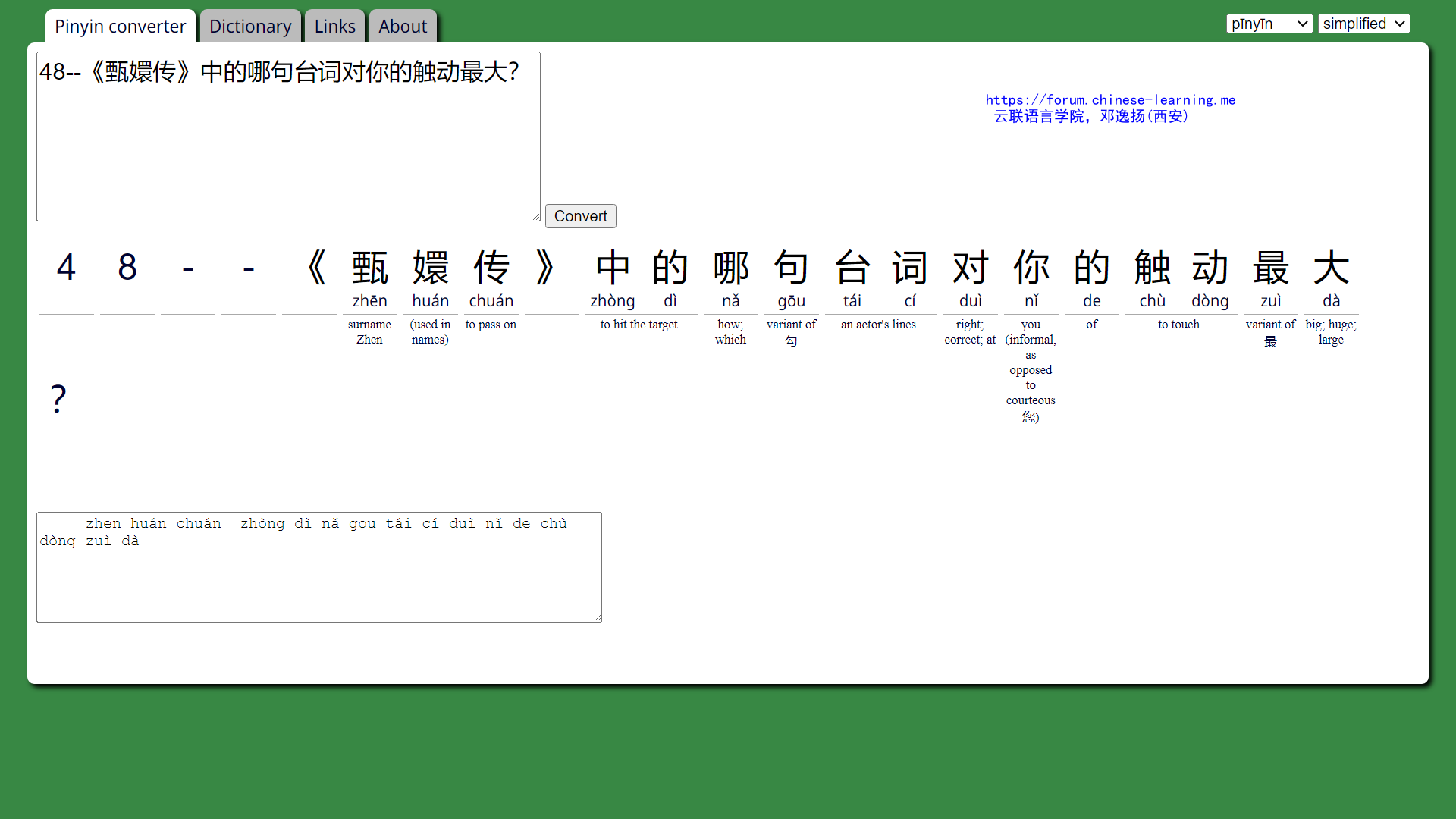Click the definition 'variant of 最'
The image size is (1456, 819).
pyautogui.click(x=1271, y=332)
